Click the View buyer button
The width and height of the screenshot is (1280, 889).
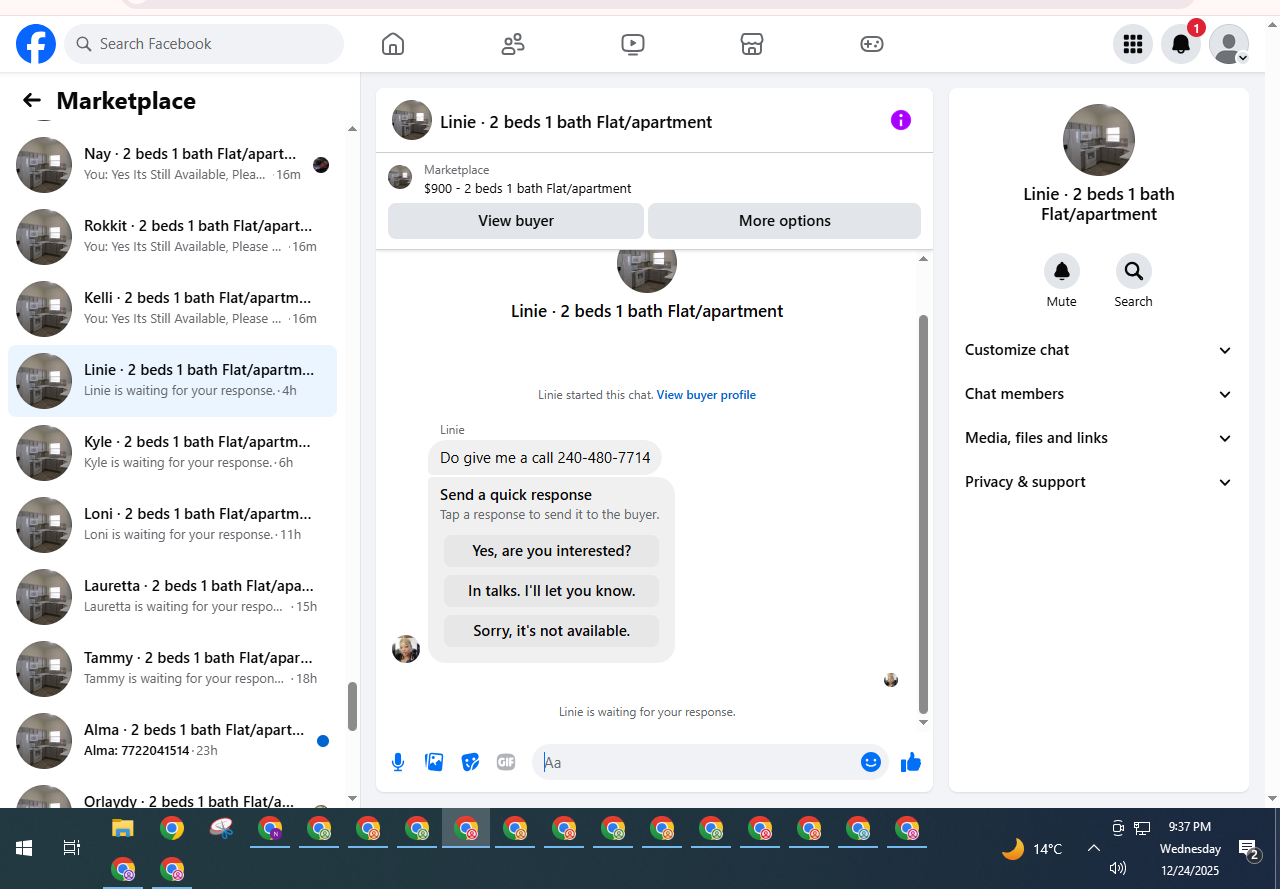516,221
